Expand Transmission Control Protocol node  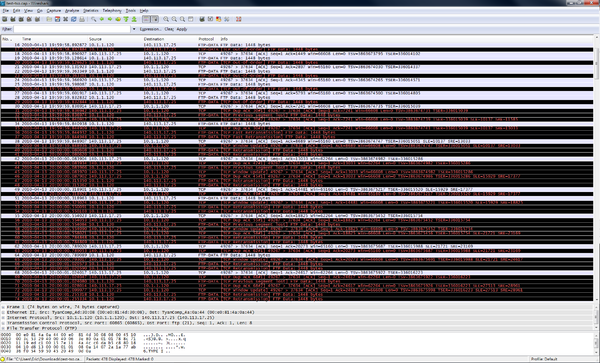[3, 323]
